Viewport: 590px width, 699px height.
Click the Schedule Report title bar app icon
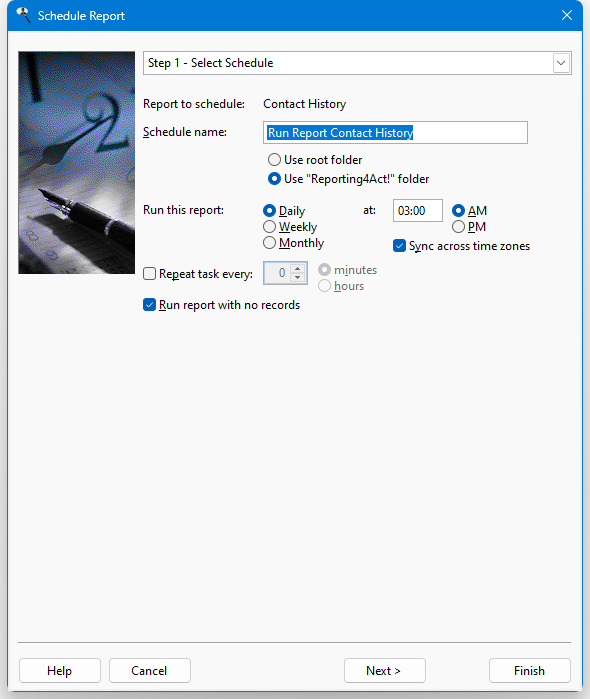point(23,15)
